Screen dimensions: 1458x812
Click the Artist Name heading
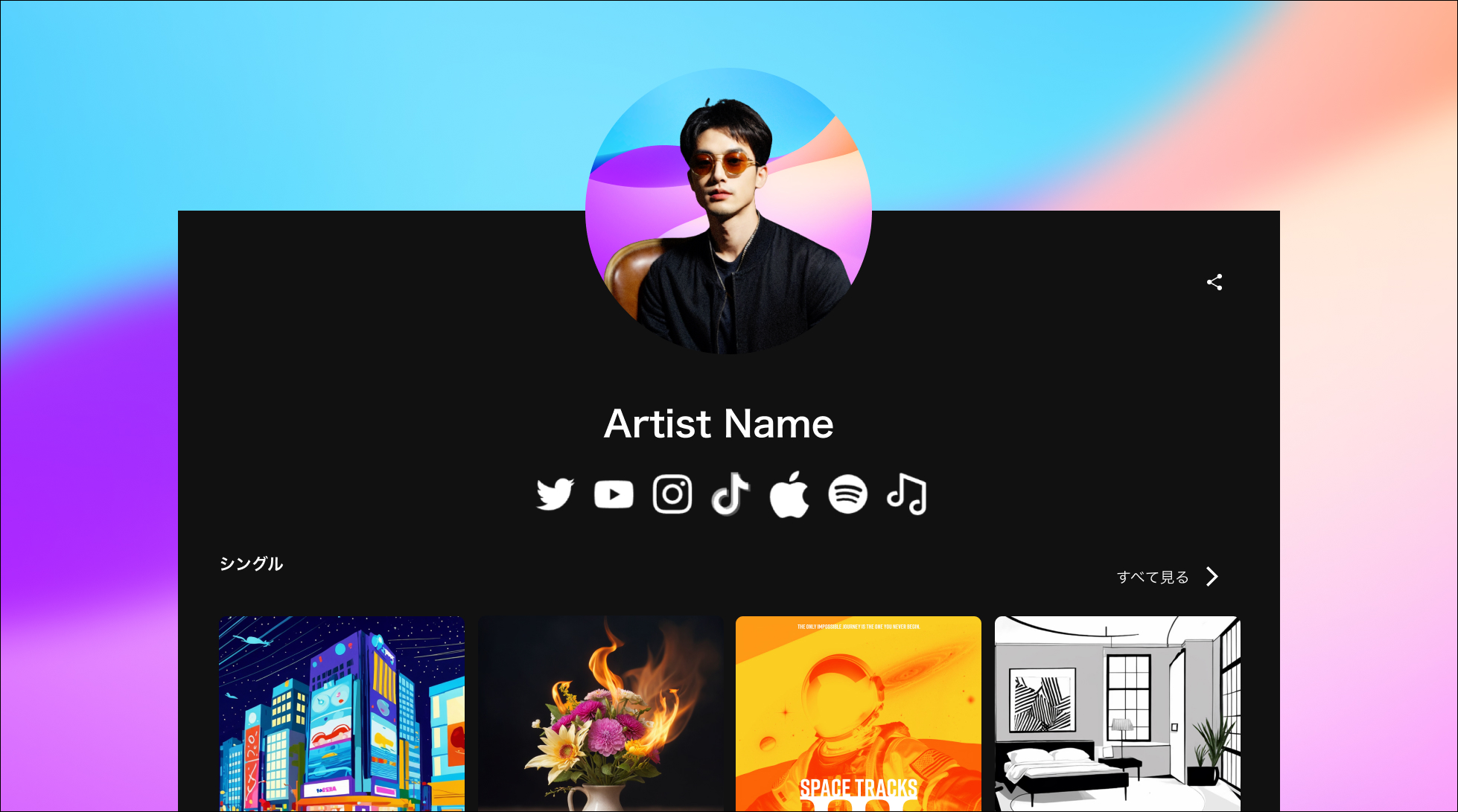click(x=719, y=423)
